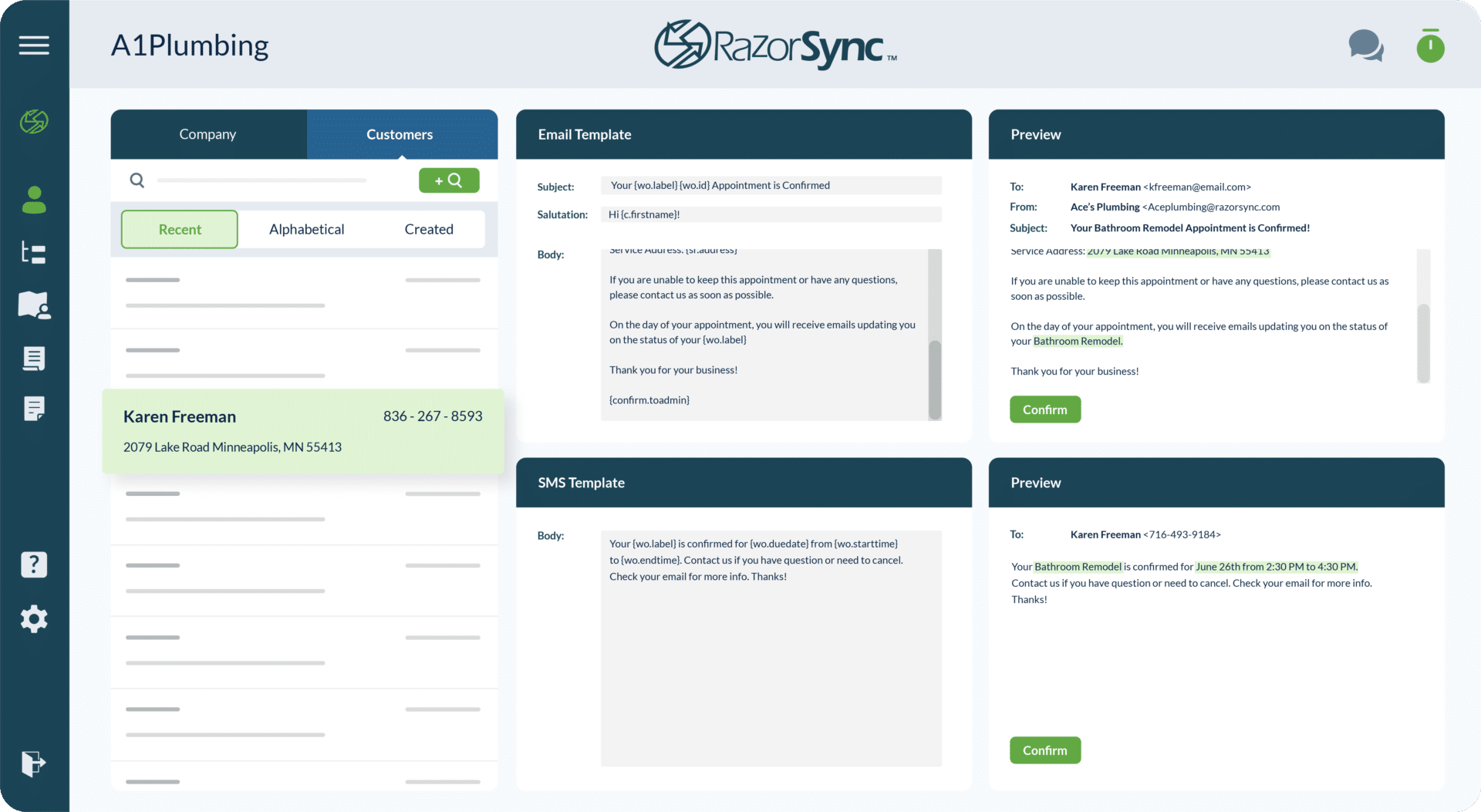Click the email template body scrollbar
1481x812 pixels.
[935, 379]
